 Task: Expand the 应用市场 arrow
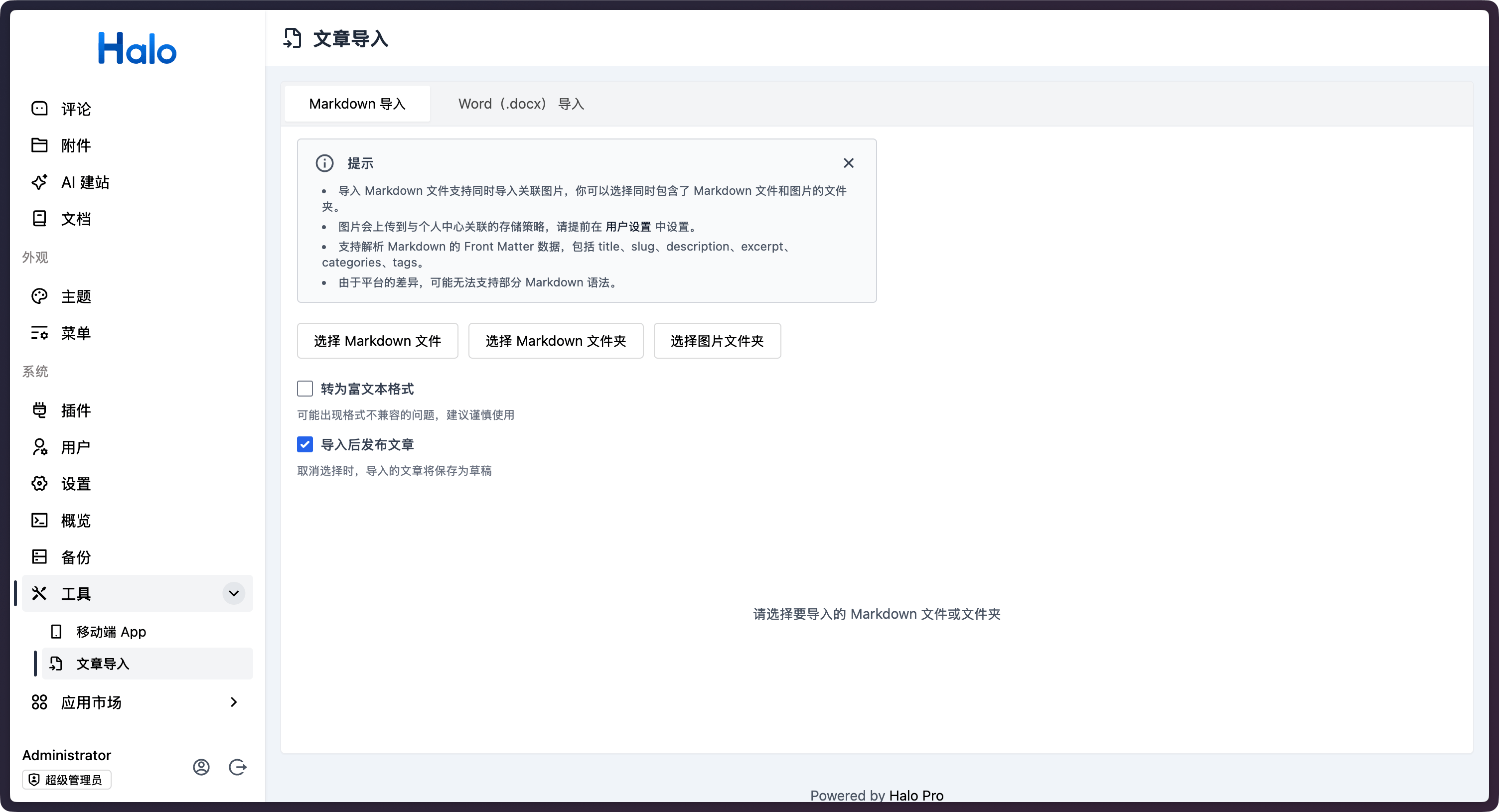(233, 702)
